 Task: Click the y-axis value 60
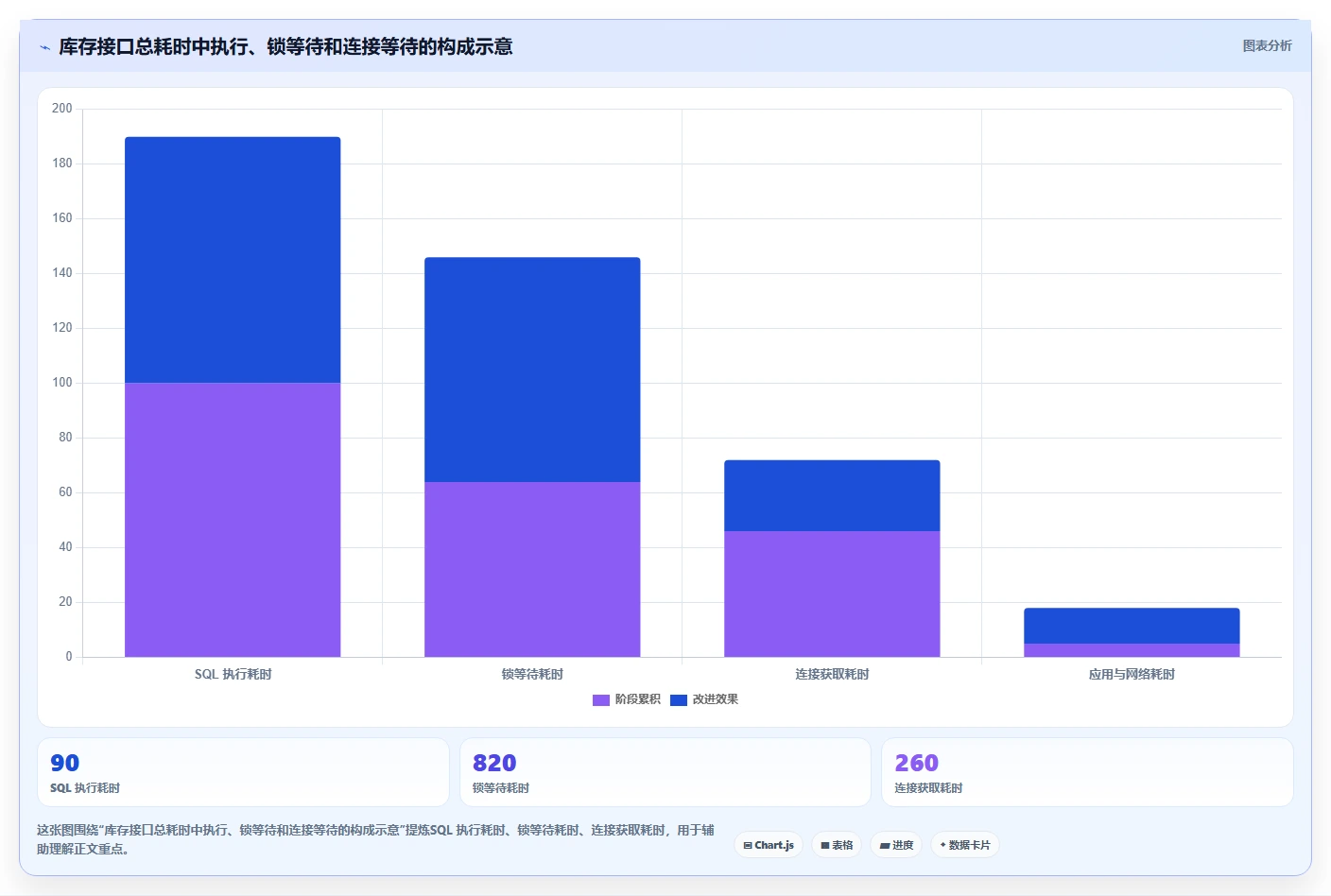coord(65,492)
